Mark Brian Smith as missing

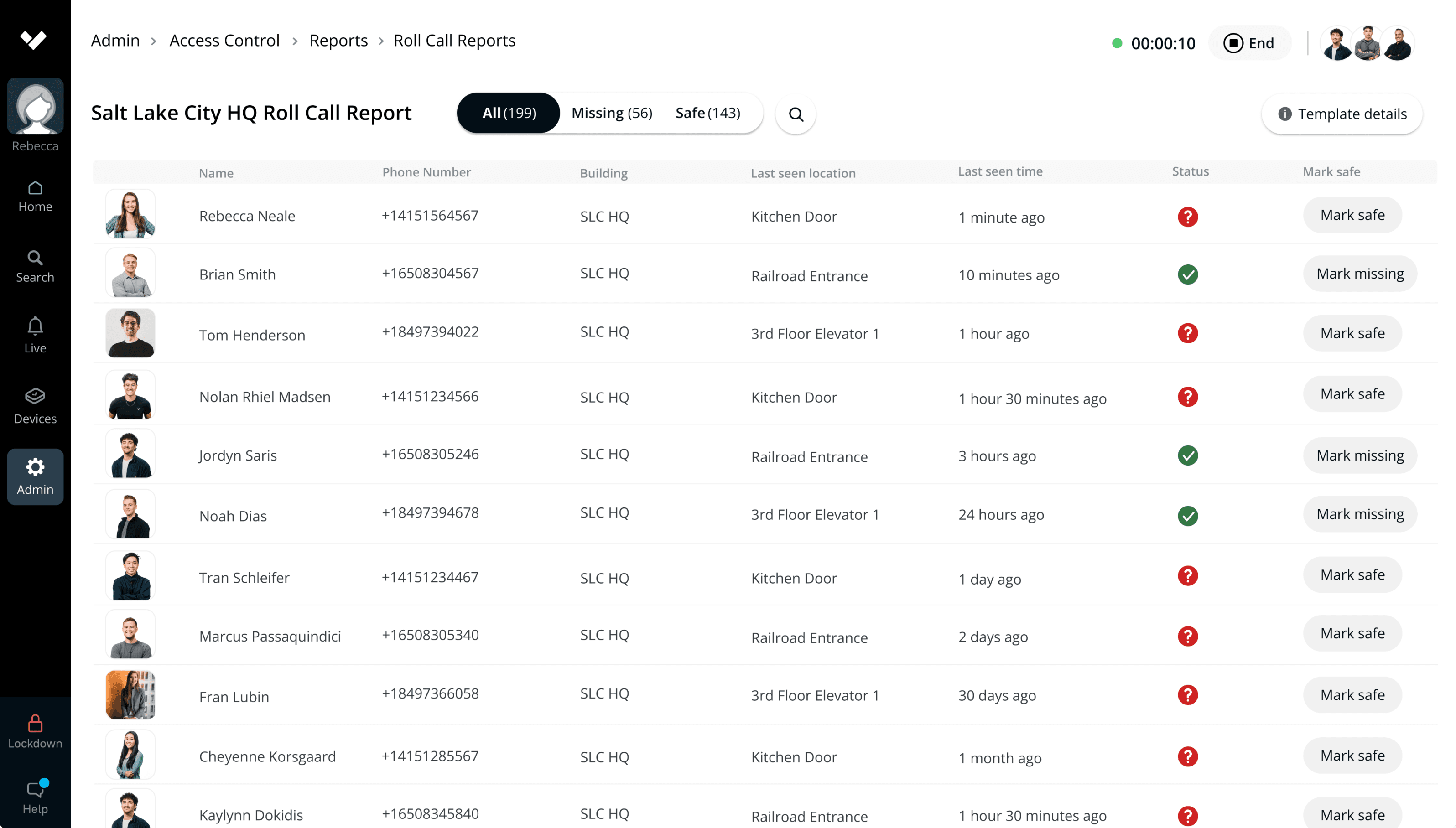click(x=1360, y=274)
